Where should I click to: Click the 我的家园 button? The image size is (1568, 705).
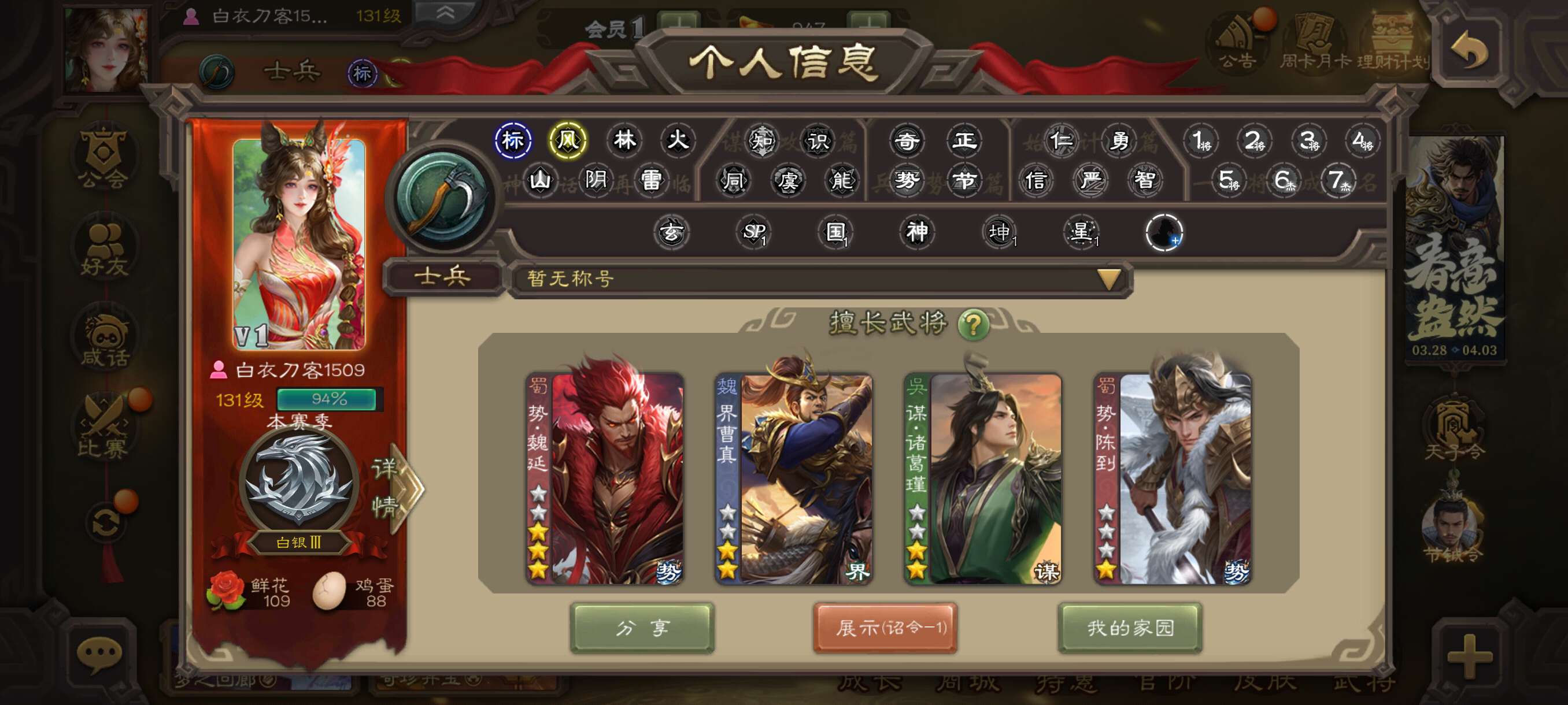tap(1130, 628)
